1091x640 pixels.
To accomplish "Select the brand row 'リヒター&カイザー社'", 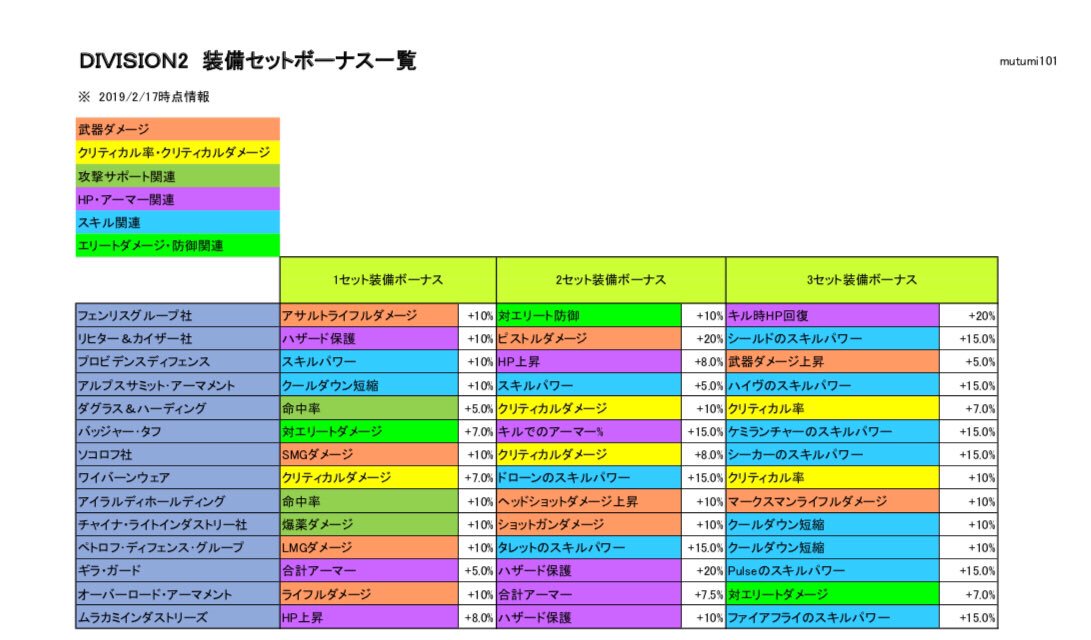I will click(178, 339).
